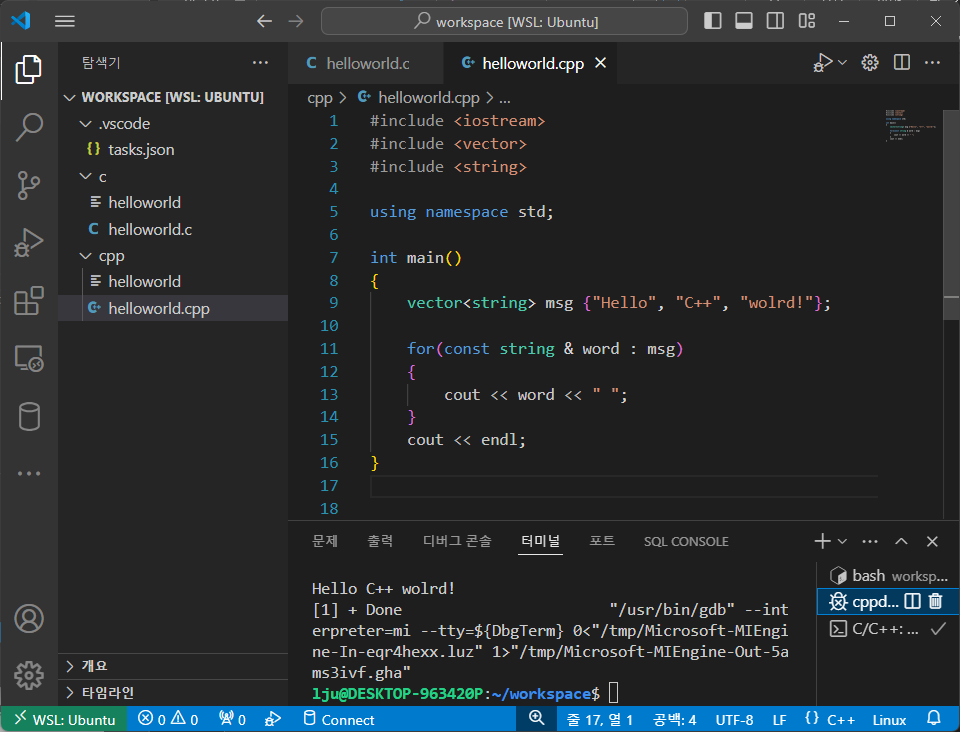Go back with the left arrow
960x732 pixels.
[x=264, y=21]
